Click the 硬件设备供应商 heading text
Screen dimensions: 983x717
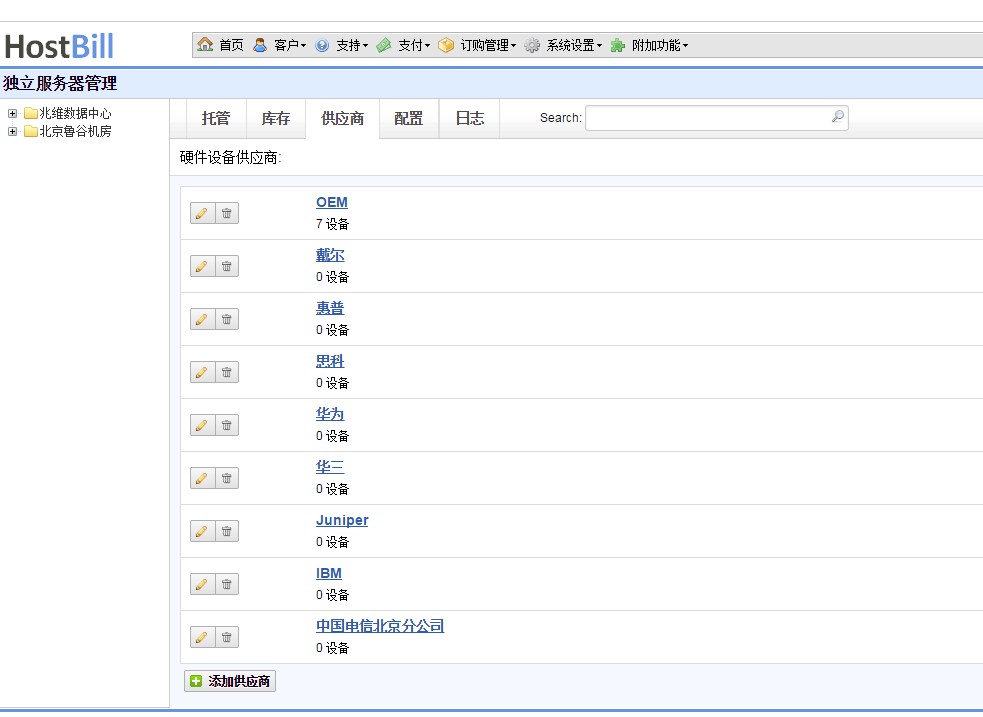pyautogui.click(x=230, y=158)
